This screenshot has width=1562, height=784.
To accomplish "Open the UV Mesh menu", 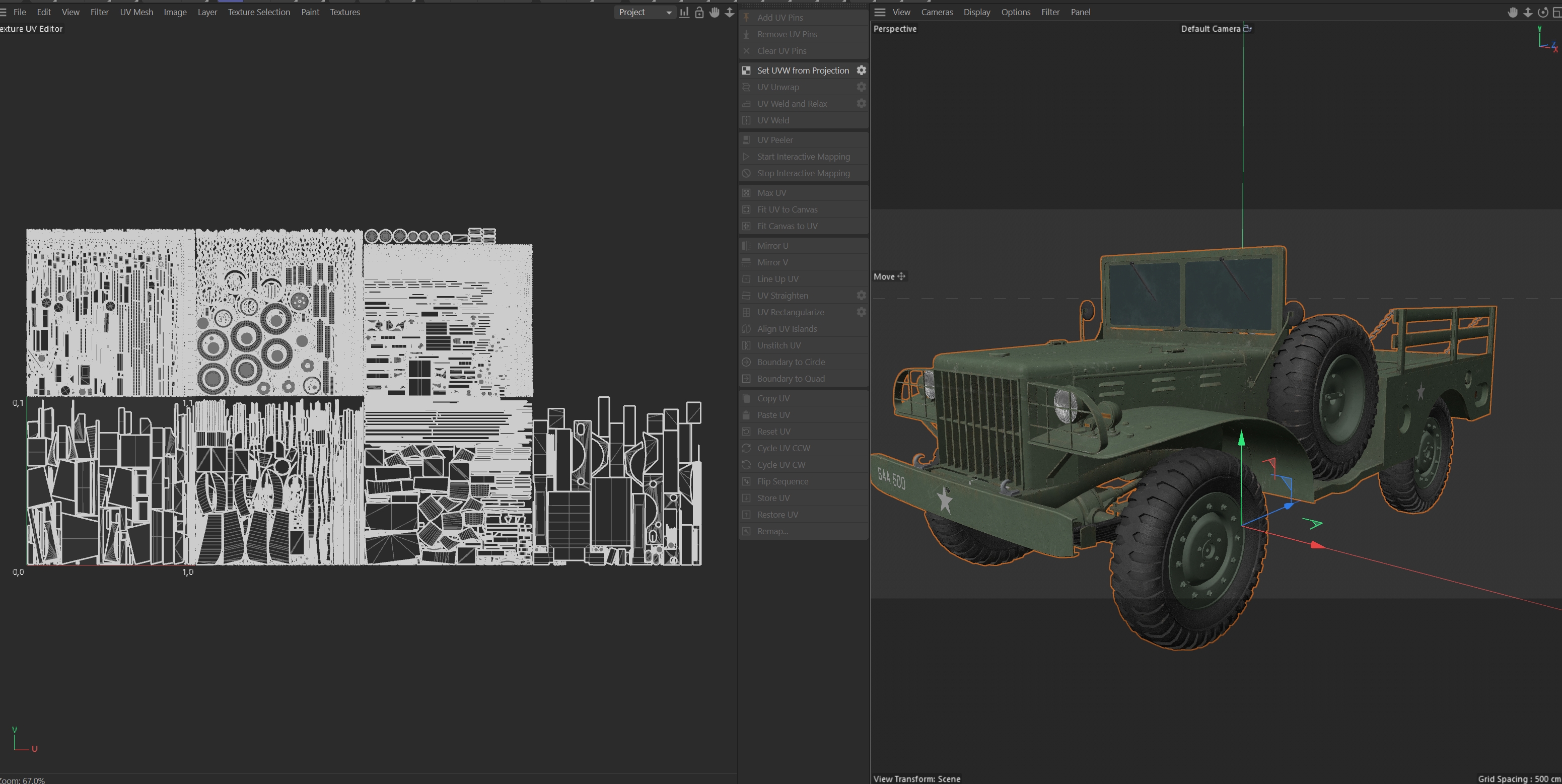I will (136, 12).
